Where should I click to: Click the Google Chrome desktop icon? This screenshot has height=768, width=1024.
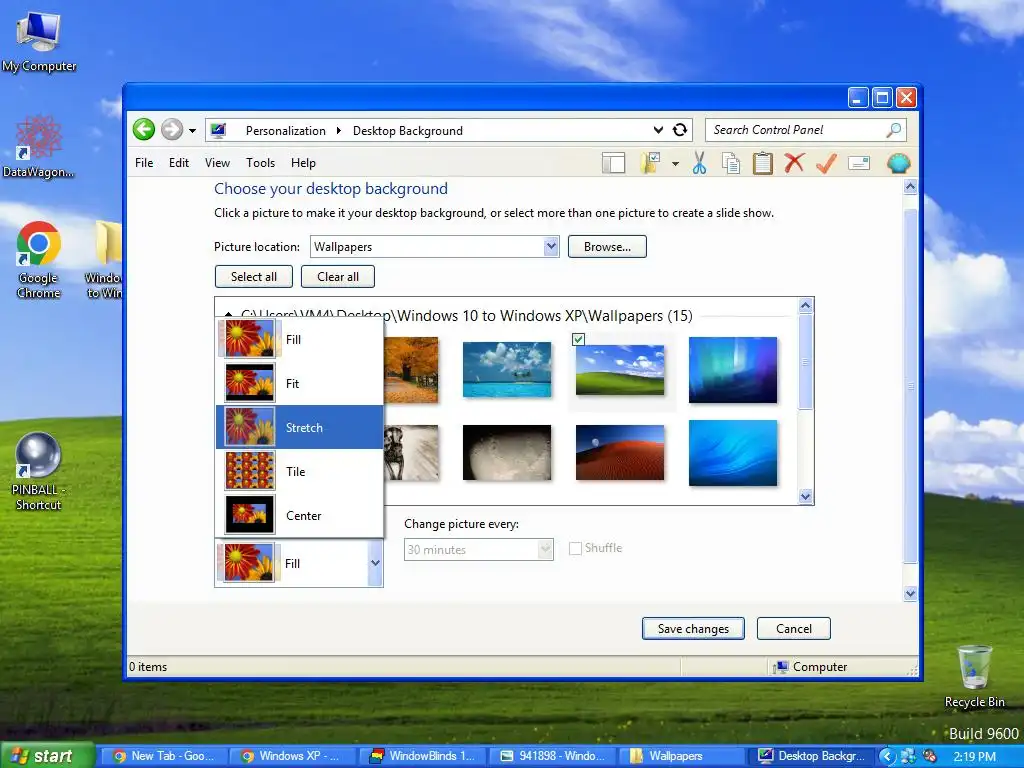click(39, 260)
